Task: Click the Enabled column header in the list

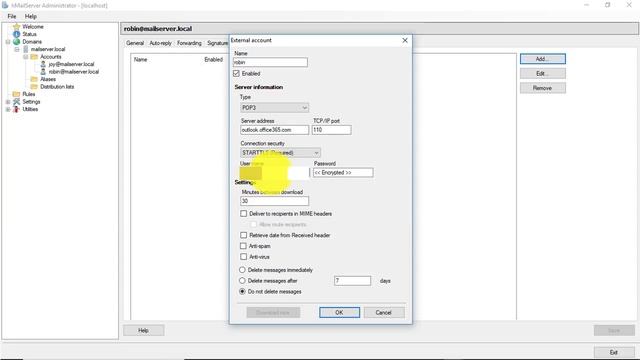Action: click(x=213, y=60)
